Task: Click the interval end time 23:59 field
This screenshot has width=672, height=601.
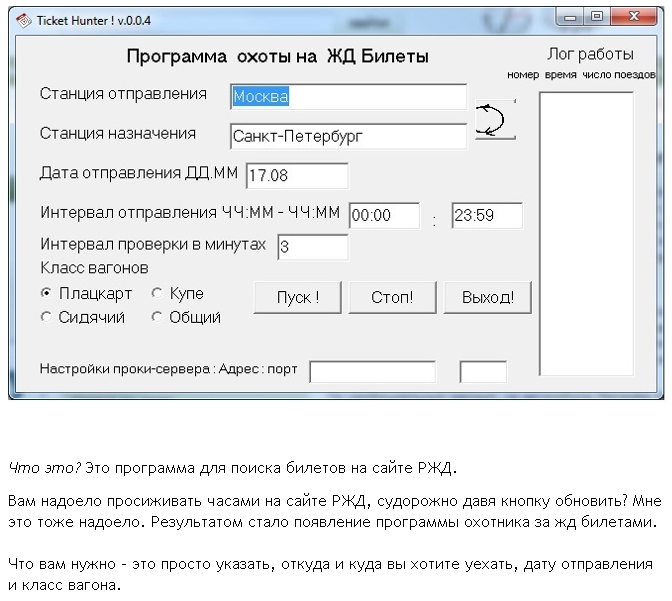Action: (x=487, y=215)
